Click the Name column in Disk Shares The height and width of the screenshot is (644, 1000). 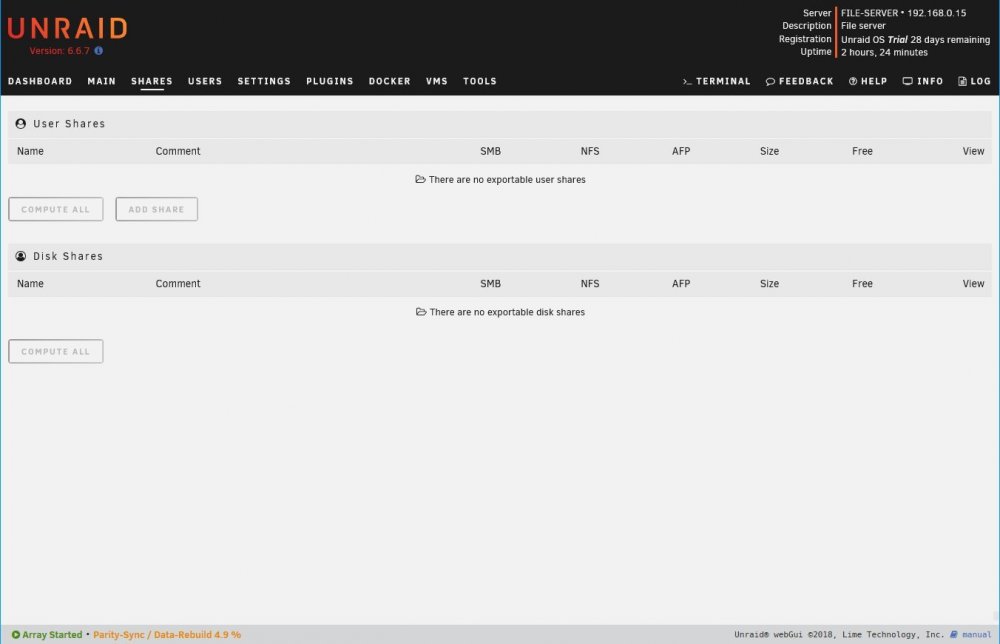click(x=31, y=283)
